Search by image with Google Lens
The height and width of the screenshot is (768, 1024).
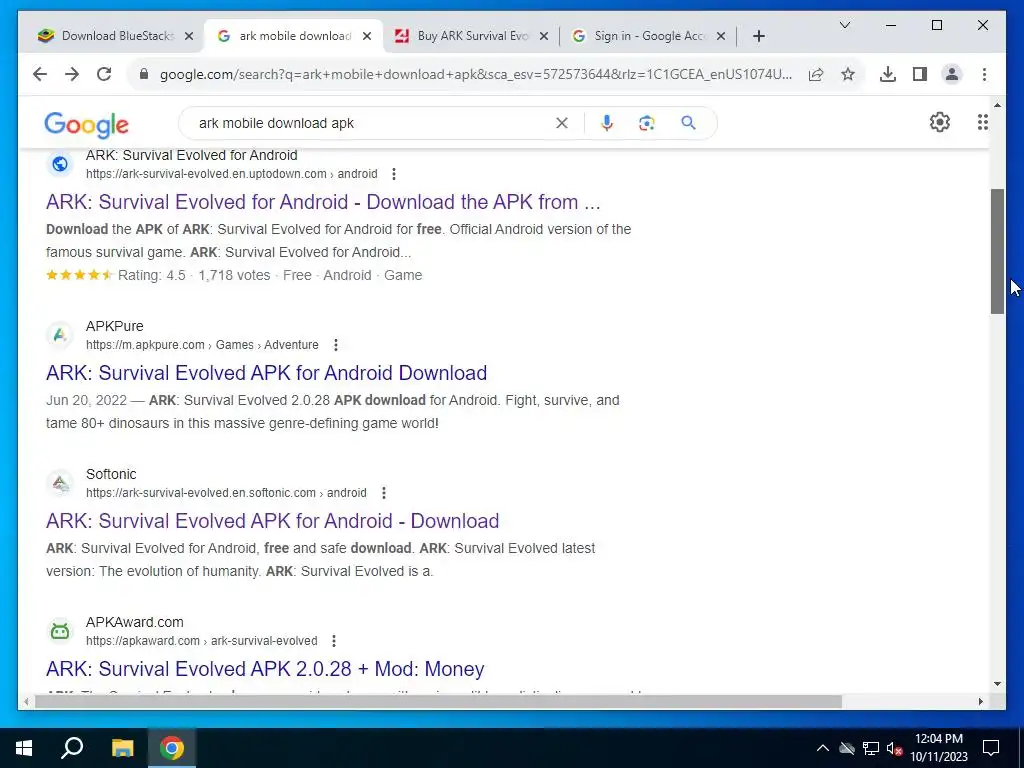[647, 123]
